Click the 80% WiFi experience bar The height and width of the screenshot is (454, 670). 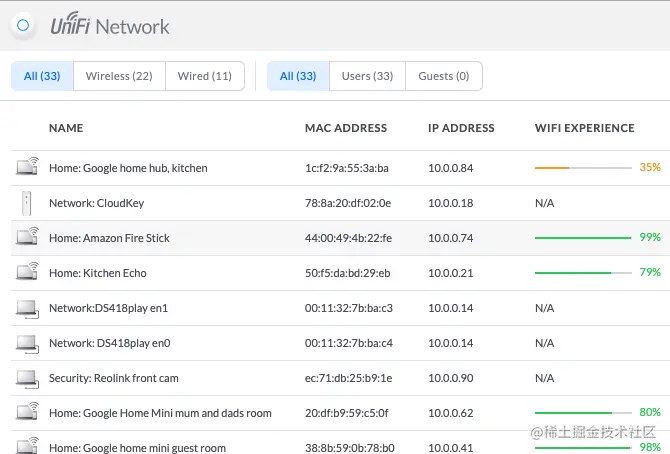pyautogui.click(x=583, y=413)
